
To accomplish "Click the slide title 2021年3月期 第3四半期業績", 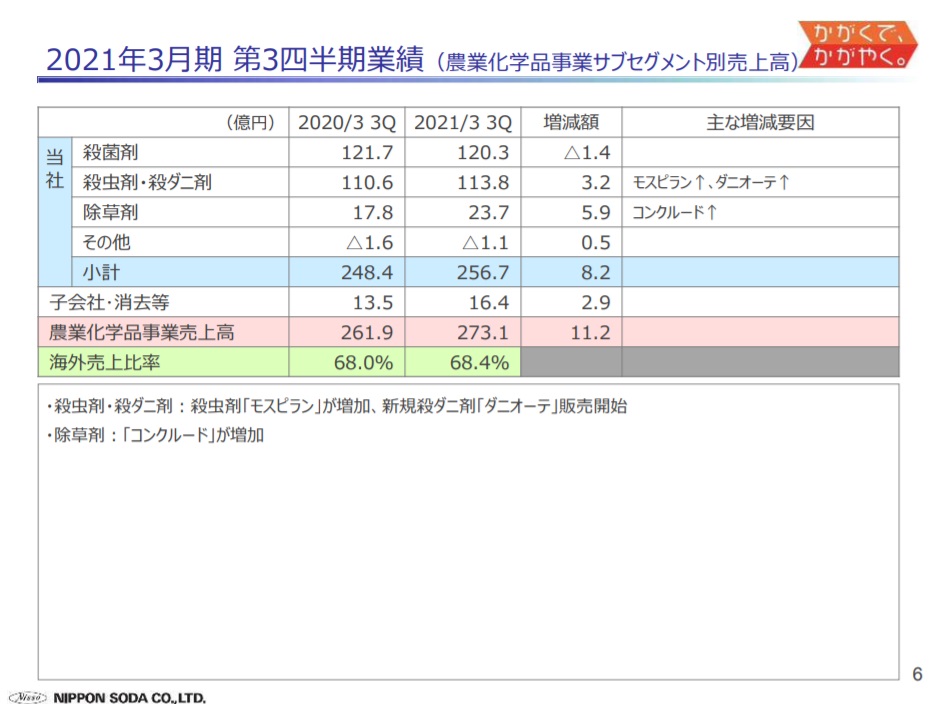I will [x=235, y=60].
